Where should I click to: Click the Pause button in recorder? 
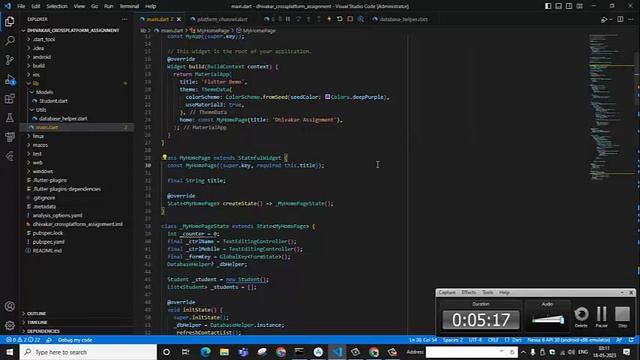tap(601, 317)
